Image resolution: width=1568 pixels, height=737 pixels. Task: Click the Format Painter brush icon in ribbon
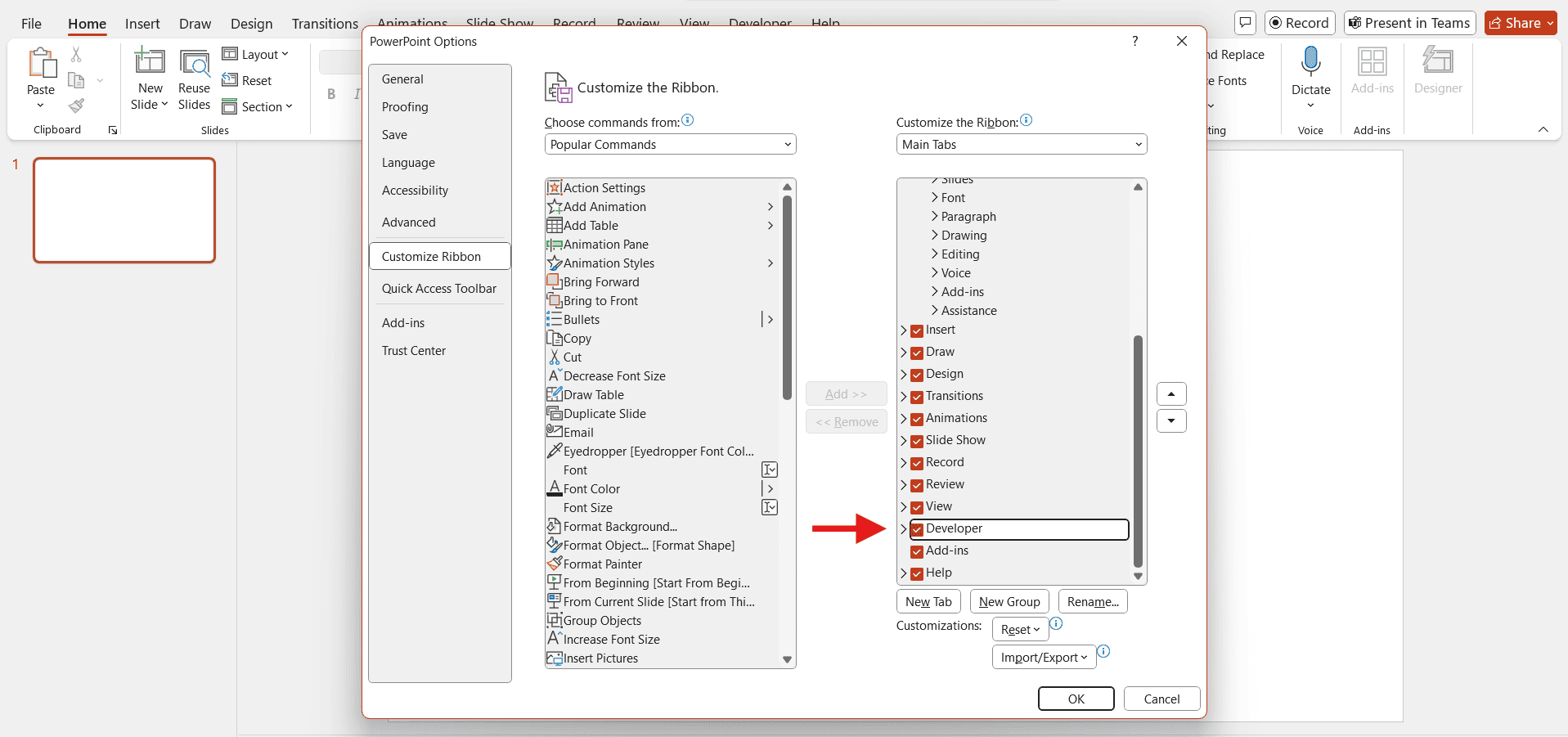[x=76, y=106]
